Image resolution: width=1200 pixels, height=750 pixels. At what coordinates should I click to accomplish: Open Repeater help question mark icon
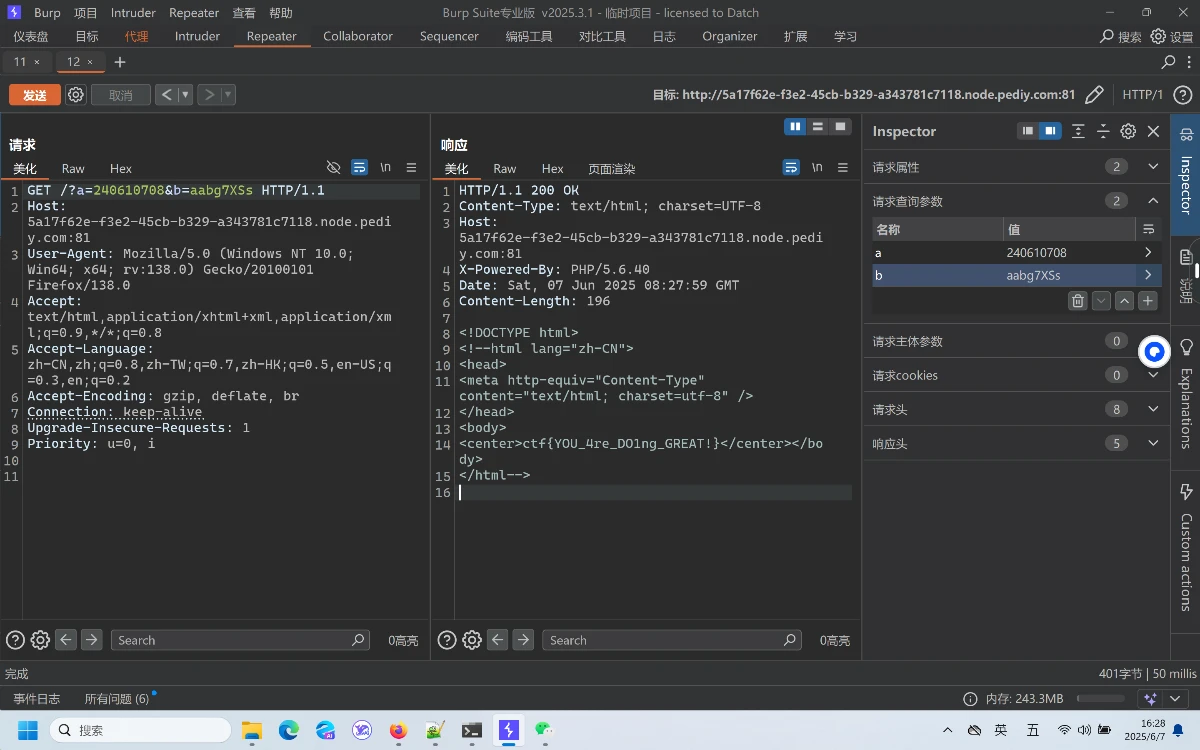[1182, 95]
